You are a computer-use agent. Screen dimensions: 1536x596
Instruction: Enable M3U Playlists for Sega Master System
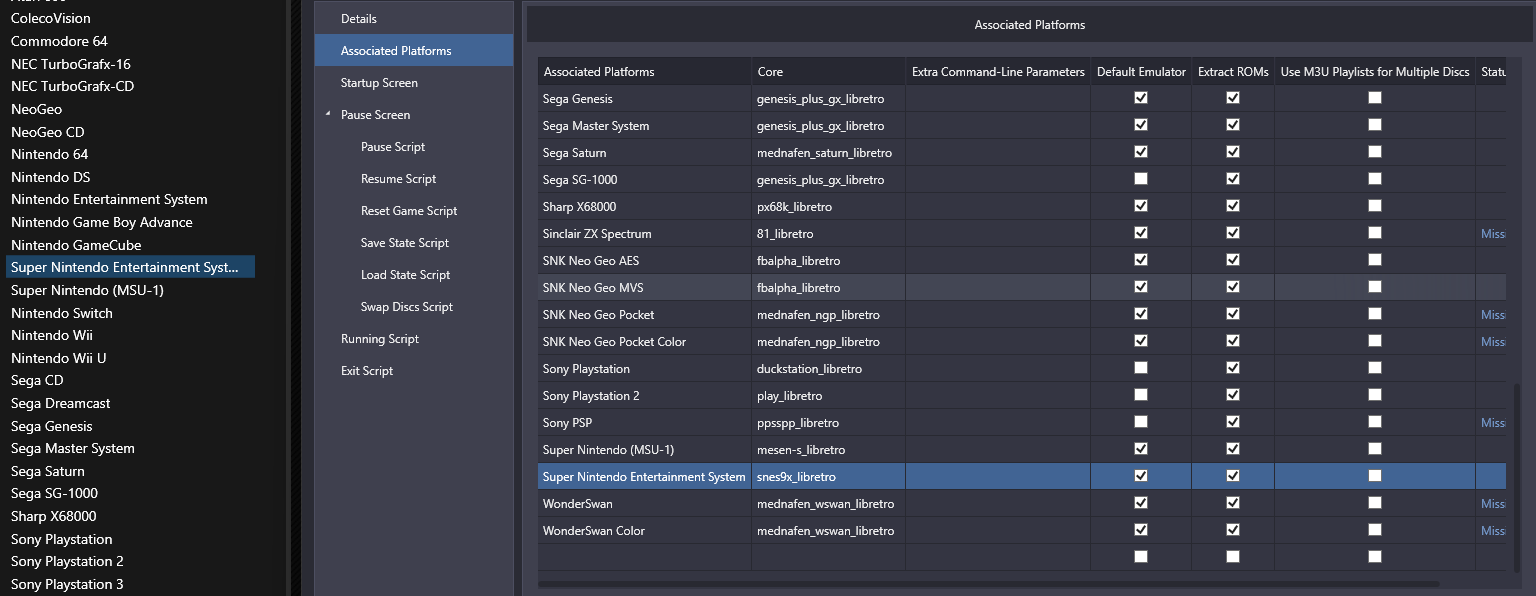point(1375,125)
